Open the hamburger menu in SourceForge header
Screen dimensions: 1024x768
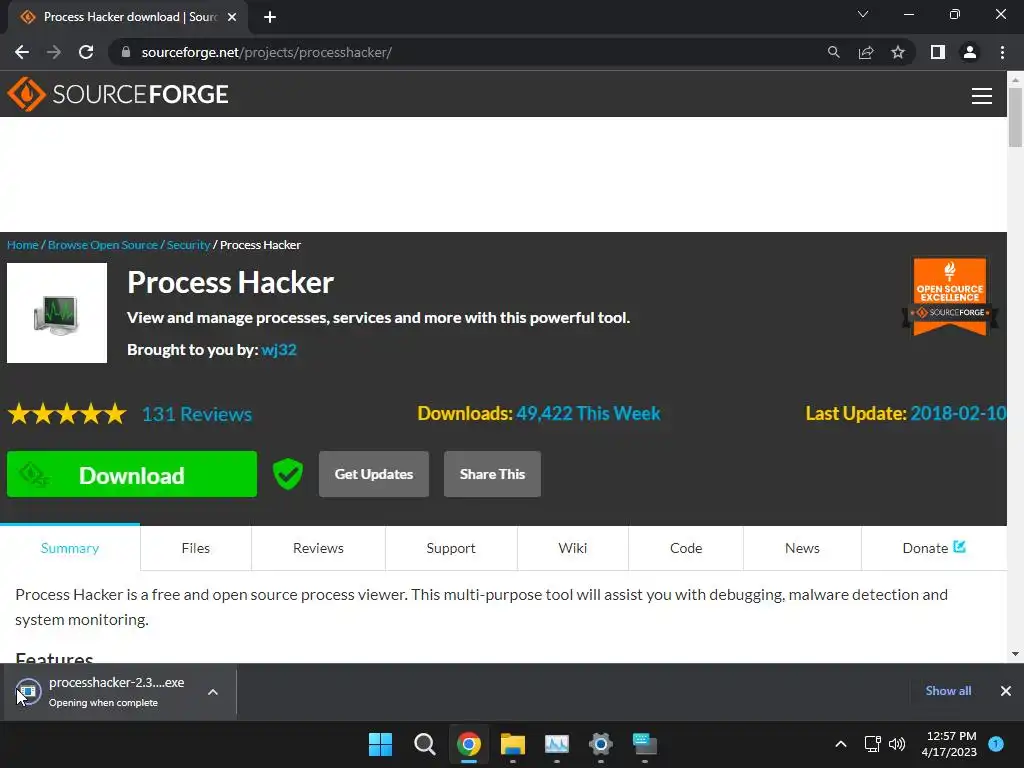tap(982, 95)
